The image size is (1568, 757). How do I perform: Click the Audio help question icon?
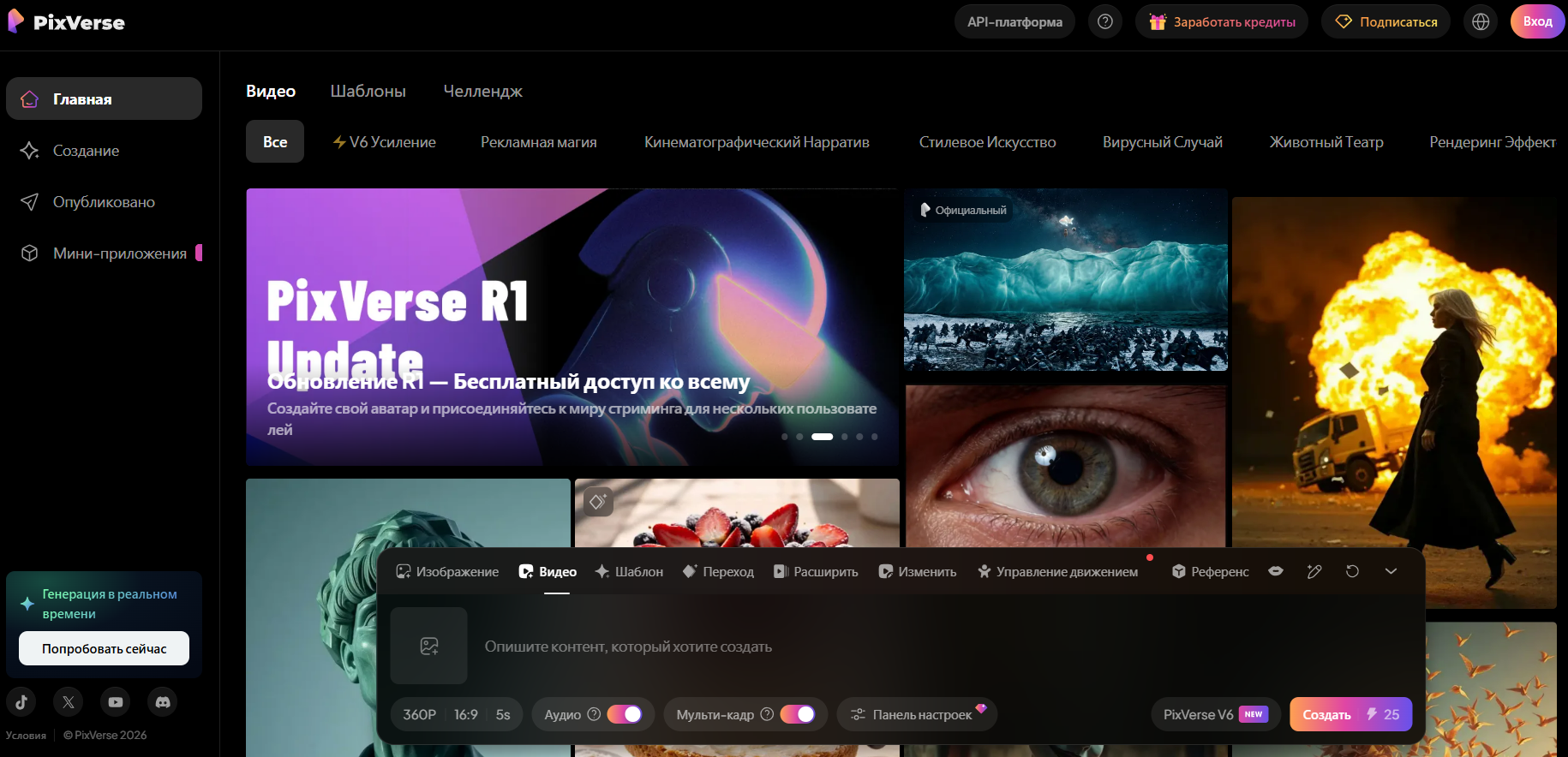click(x=594, y=714)
